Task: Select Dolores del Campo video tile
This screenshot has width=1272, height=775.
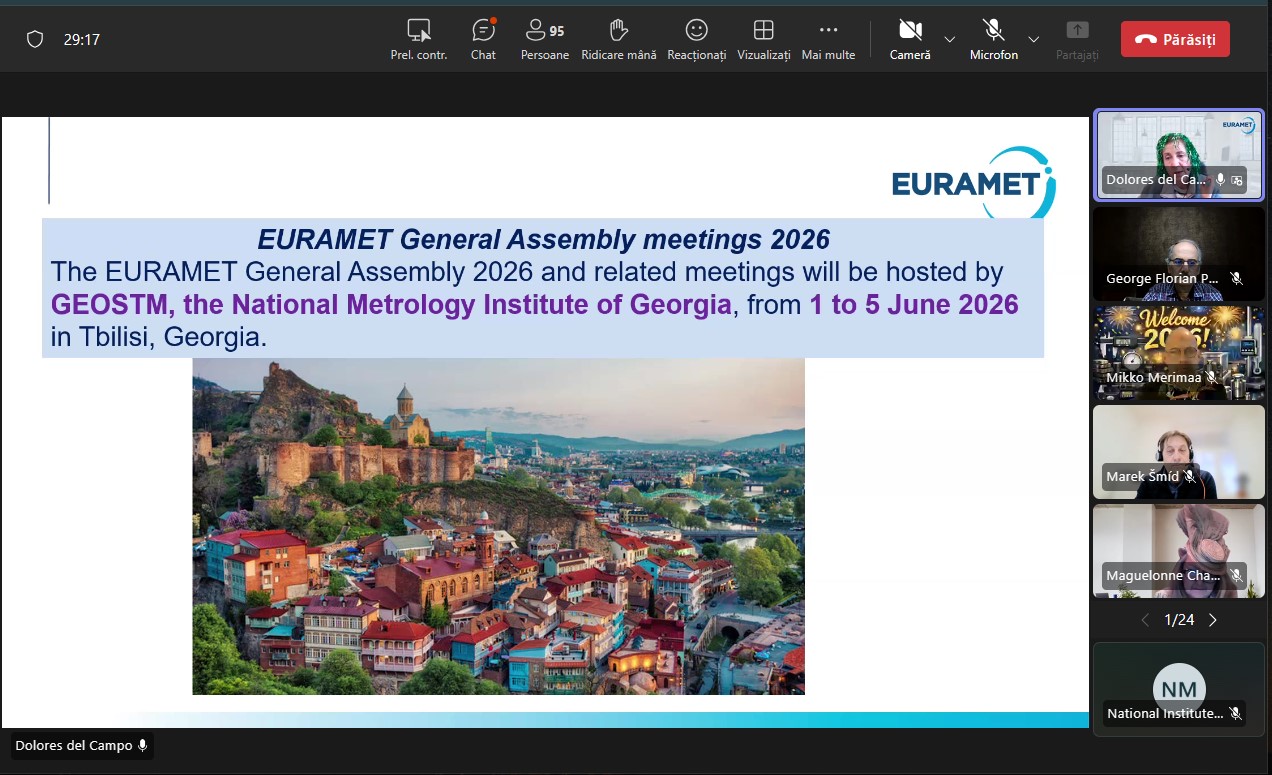Action: coord(1179,153)
